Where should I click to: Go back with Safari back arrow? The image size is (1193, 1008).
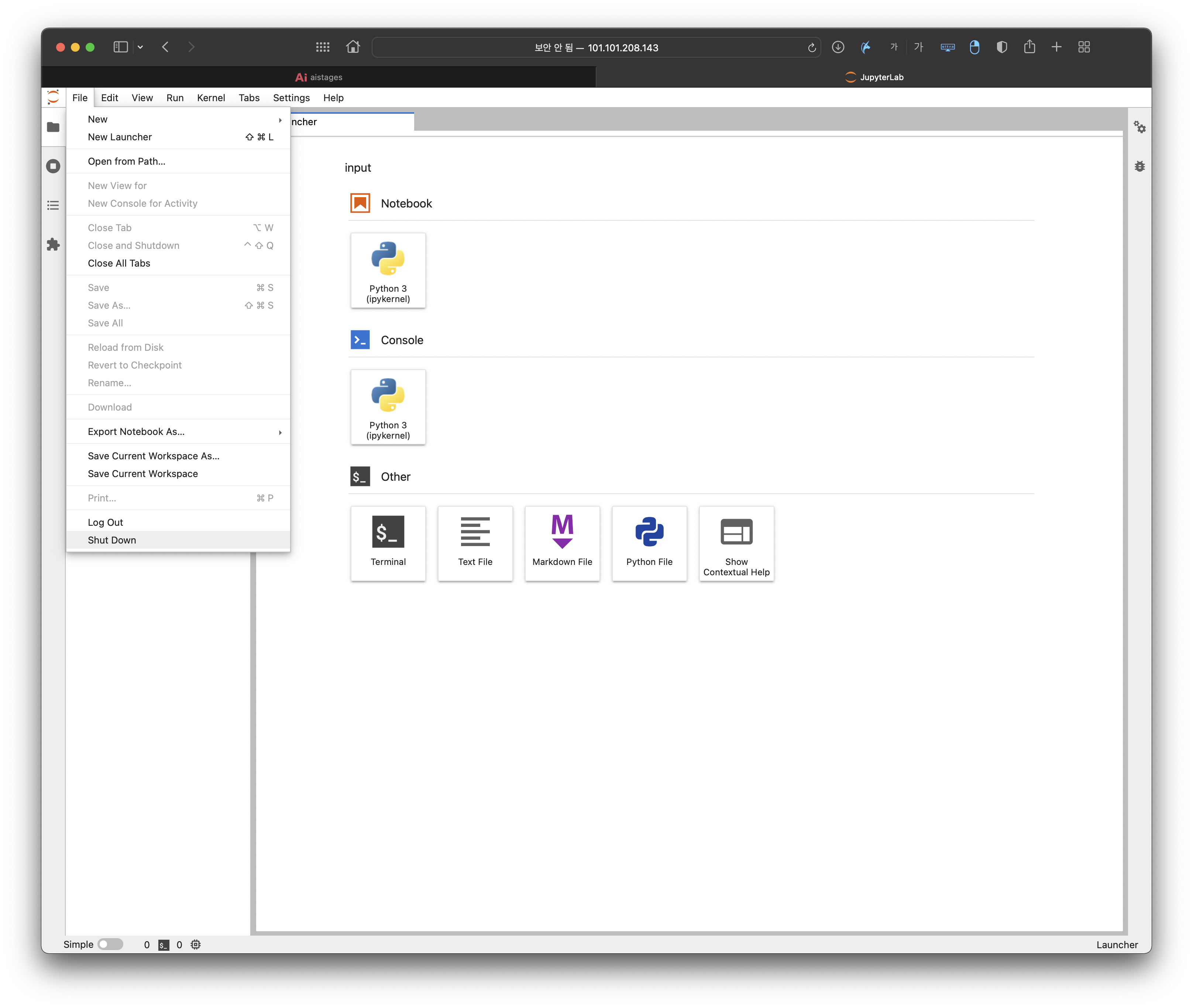click(x=165, y=47)
